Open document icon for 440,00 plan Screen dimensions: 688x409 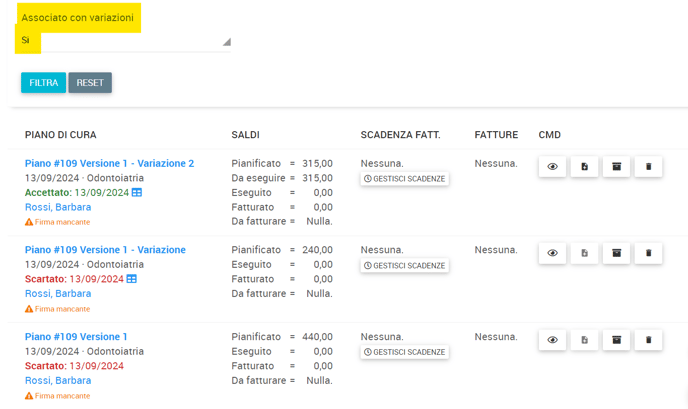point(584,340)
